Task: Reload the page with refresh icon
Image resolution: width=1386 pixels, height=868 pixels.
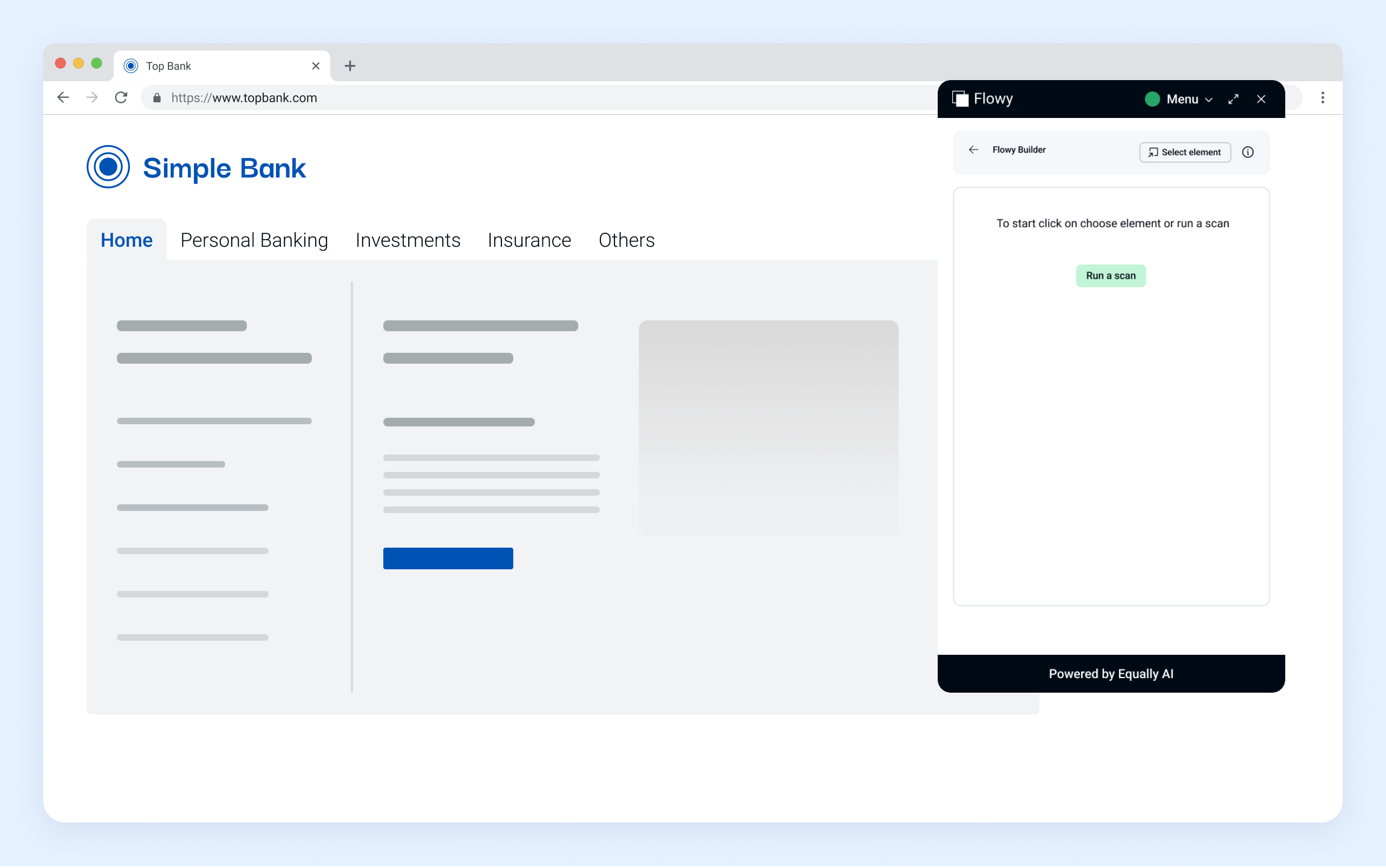Action: coord(121,97)
